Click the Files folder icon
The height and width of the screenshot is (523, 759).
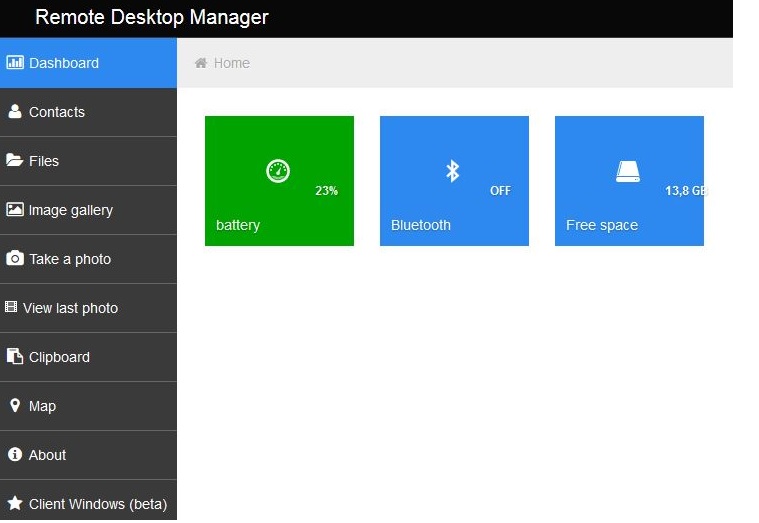click(15, 160)
